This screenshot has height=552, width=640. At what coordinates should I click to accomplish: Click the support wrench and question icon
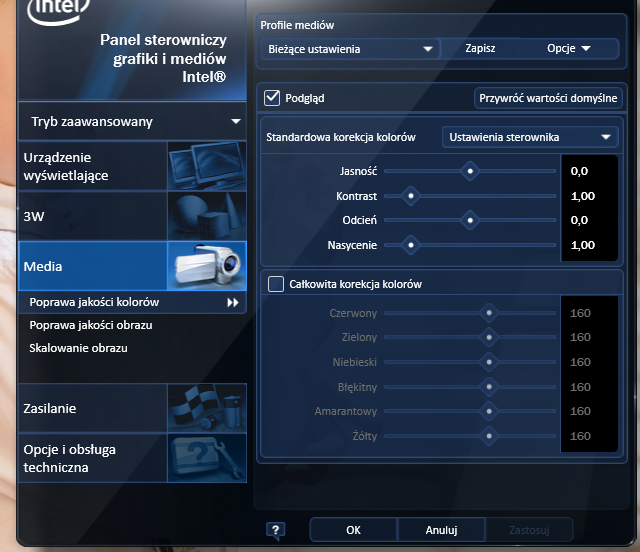tap(207, 458)
